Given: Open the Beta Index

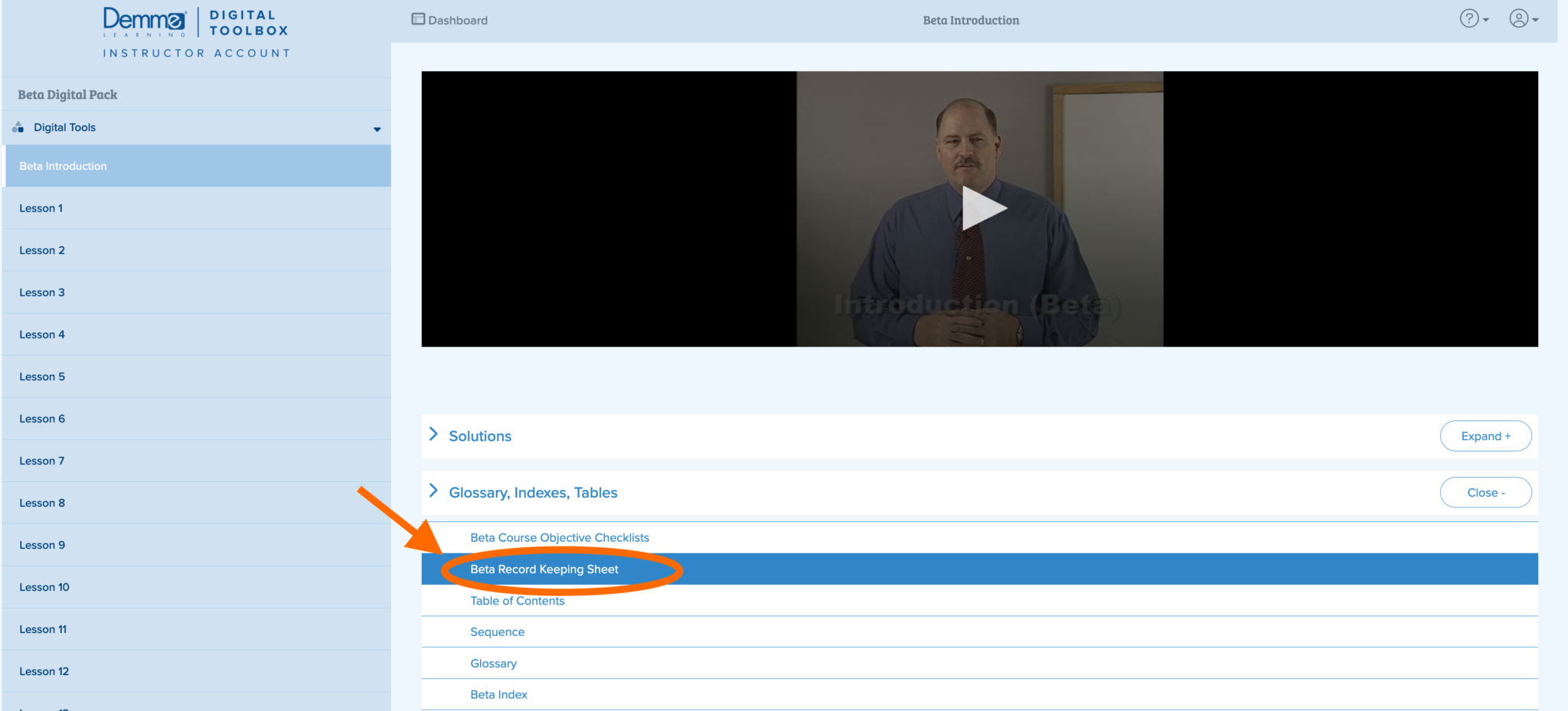Looking at the screenshot, I should point(498,694).
